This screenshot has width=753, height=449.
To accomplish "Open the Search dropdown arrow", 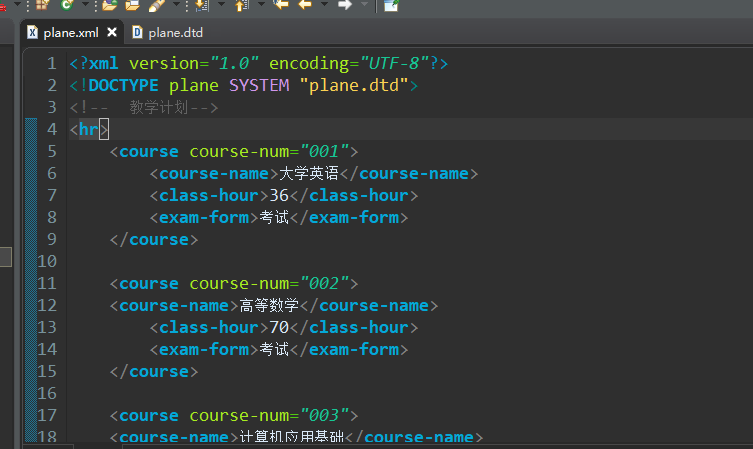I will pos(176,4).
